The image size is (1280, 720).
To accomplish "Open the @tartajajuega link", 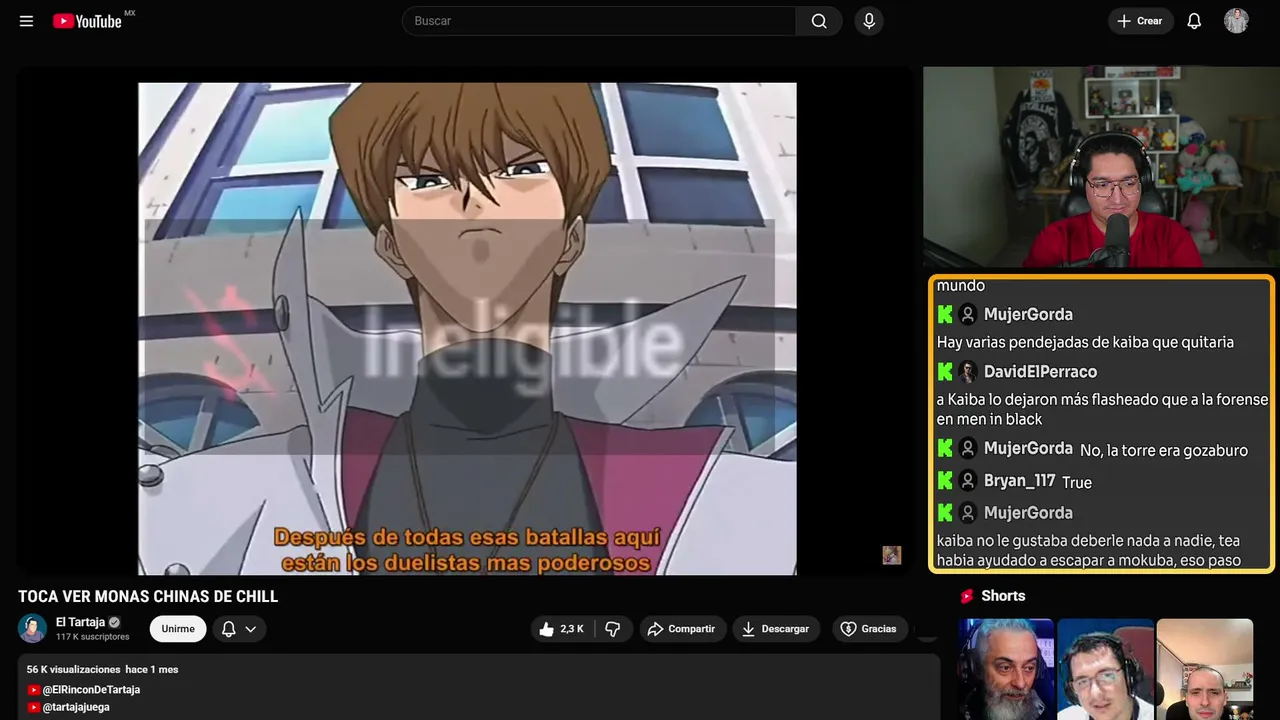I will [x=76, y=707].
